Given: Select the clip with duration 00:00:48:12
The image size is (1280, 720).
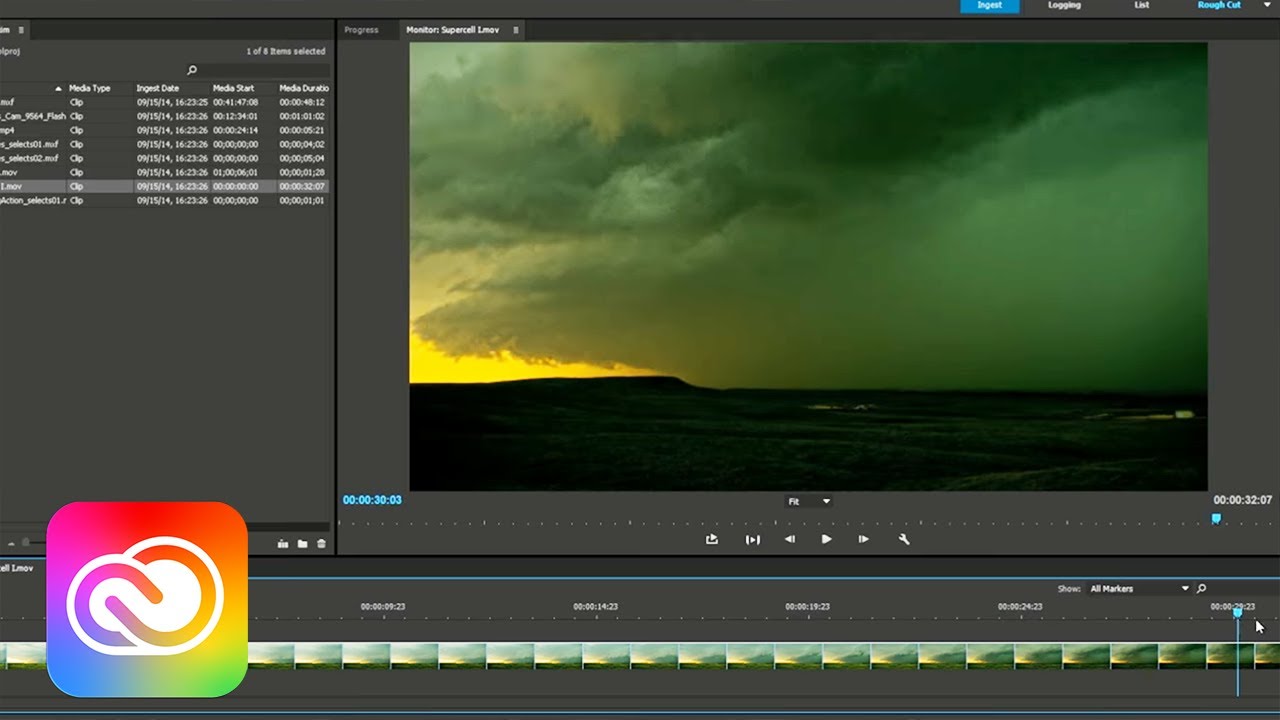Looking at the screenshot, I should [x=164, y=102].
